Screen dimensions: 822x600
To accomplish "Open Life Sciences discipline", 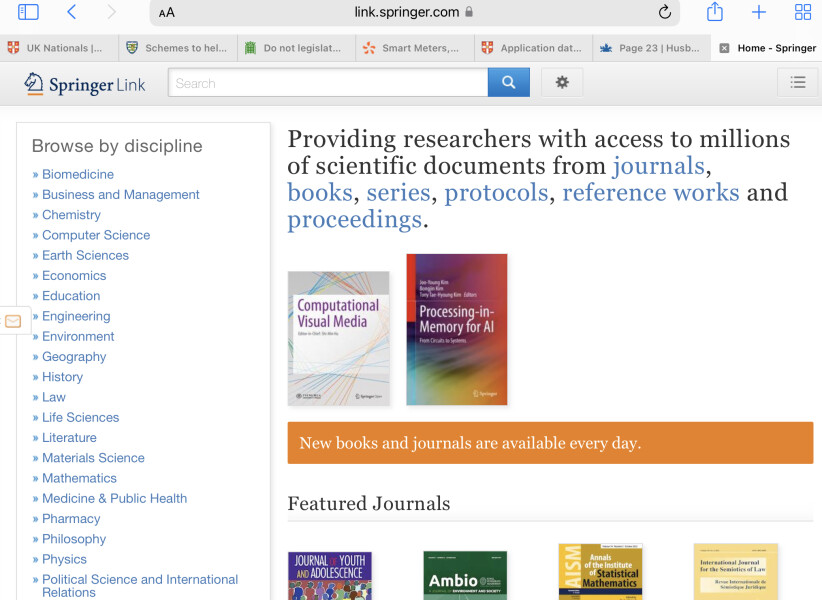I will [x=80, y=418].
